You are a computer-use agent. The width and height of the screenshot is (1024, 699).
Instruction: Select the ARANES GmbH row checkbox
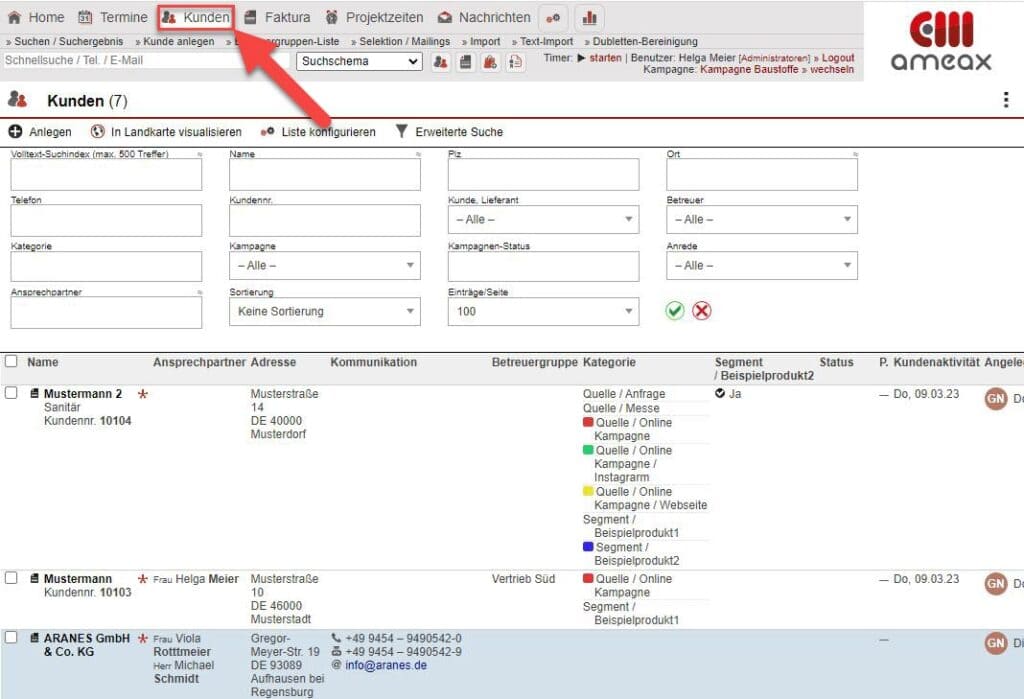coord(12,638)
